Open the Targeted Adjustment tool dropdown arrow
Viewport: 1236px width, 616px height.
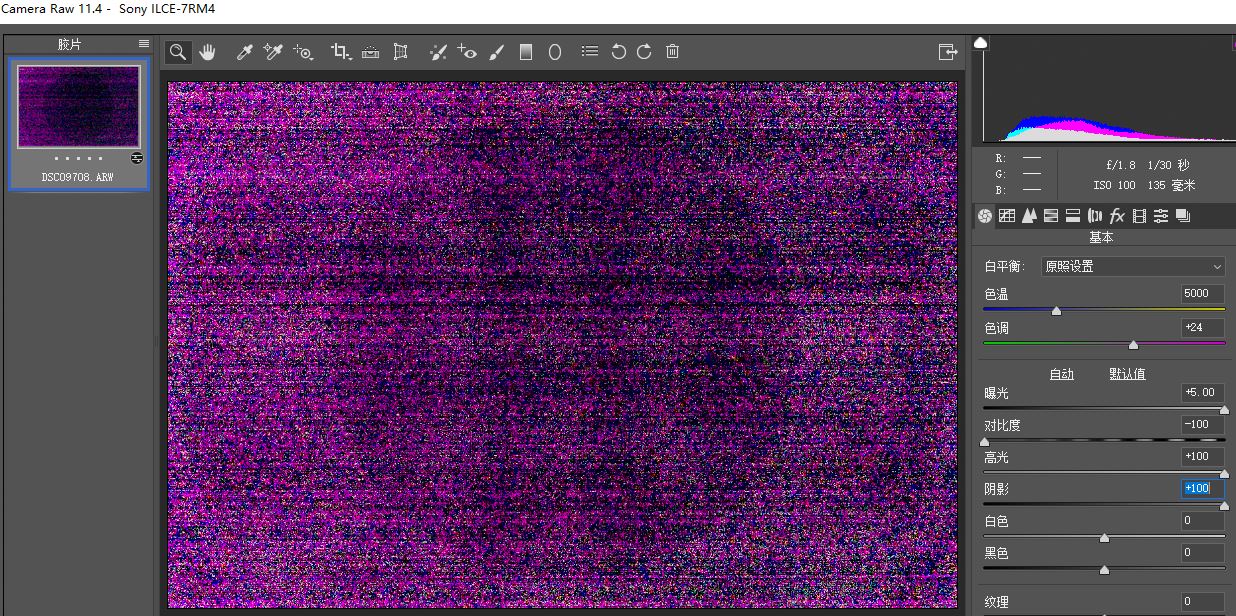click(310, 57)
